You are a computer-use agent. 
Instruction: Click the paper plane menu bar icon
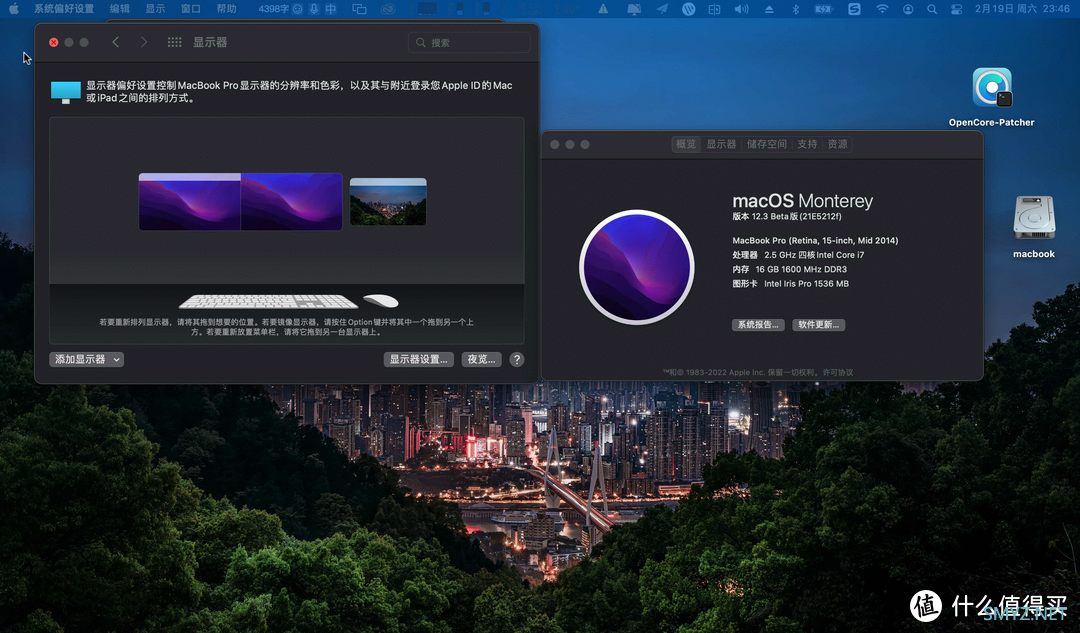click(x=662, y=9)
